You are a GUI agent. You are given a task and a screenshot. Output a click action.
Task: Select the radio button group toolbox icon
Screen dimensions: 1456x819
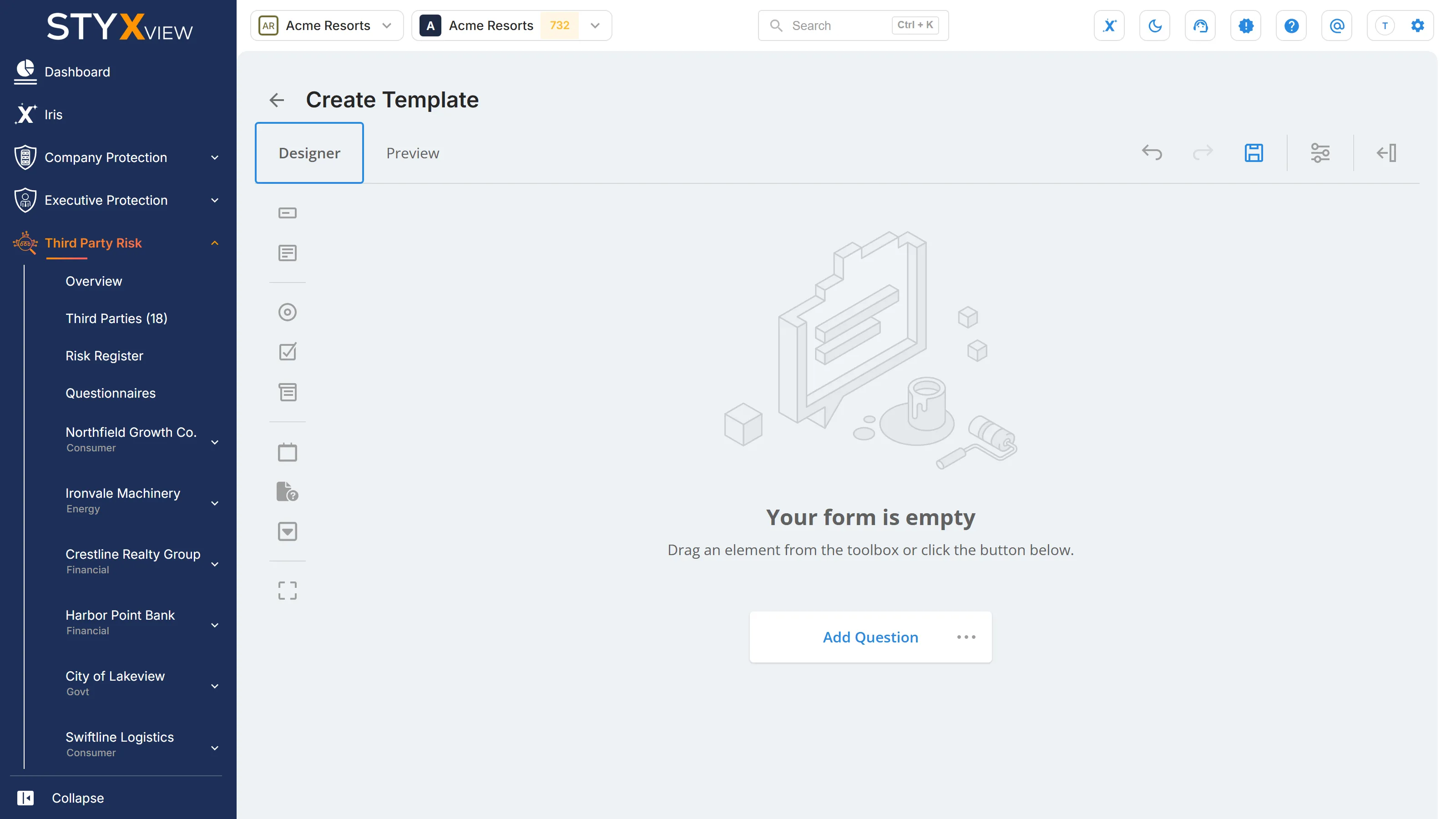tap(287, 312)
